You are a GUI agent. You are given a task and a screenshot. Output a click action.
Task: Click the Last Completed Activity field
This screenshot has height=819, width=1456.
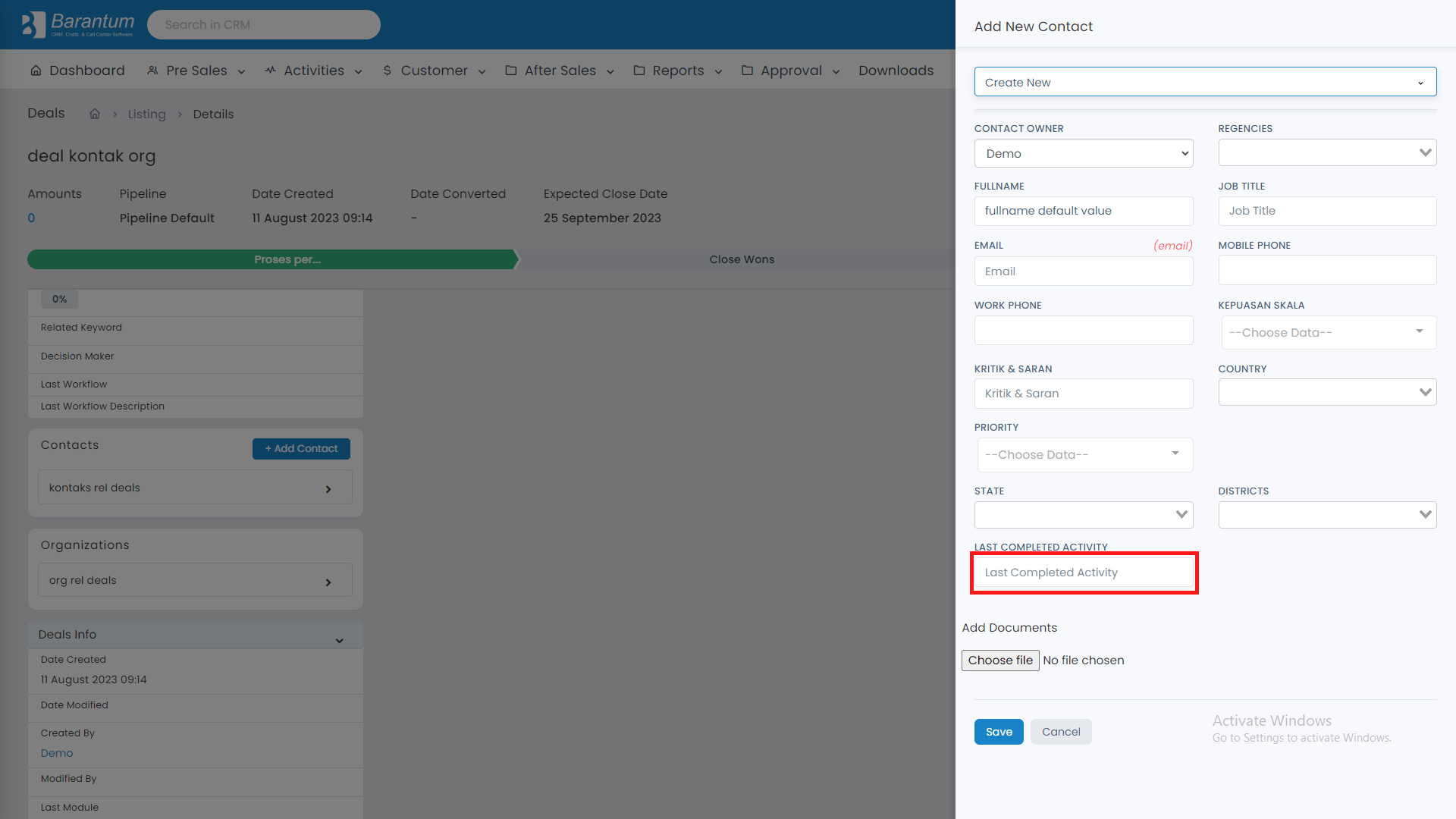[1083, 573]
